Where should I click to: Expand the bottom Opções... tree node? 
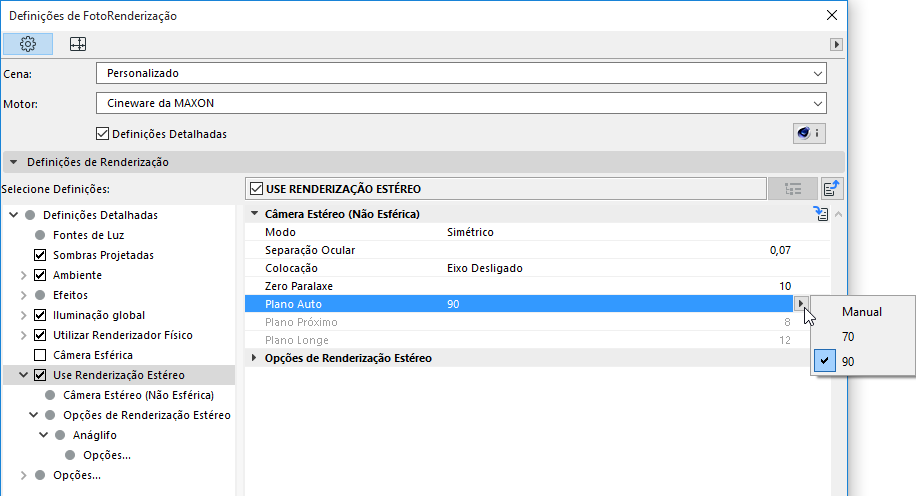[23, 475]
